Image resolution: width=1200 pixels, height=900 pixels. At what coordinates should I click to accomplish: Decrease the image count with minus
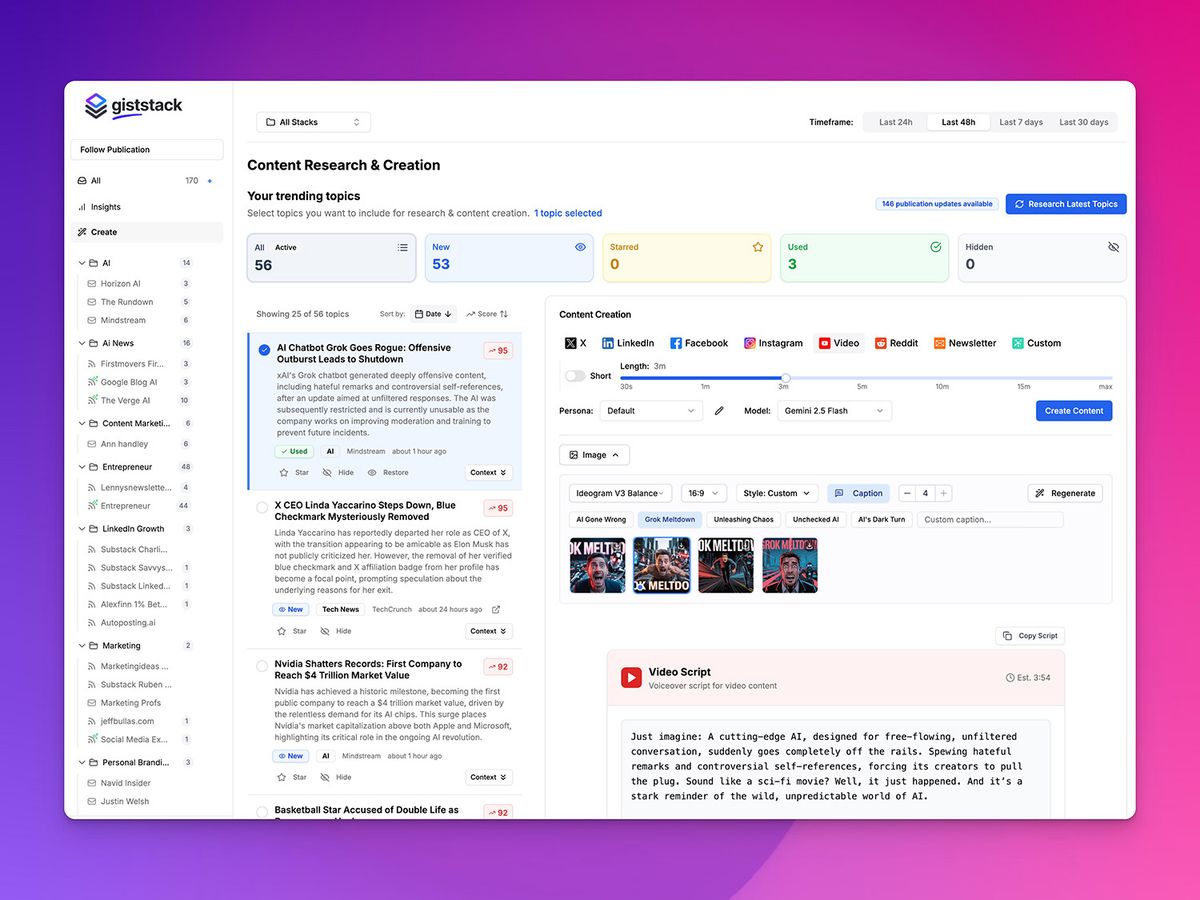click(907, 493)
